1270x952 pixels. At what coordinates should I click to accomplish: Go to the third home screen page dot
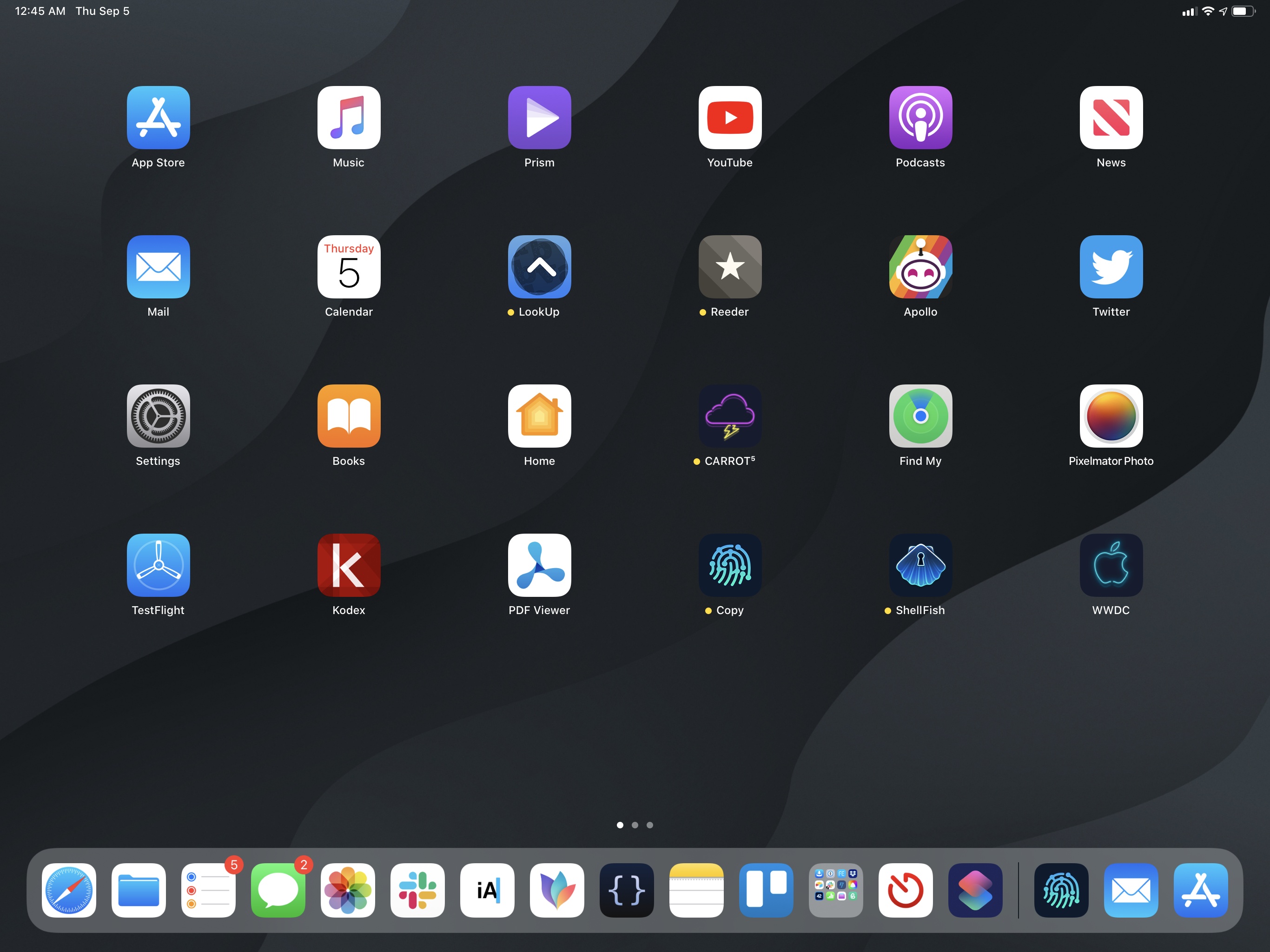click(x=650, y=825)
